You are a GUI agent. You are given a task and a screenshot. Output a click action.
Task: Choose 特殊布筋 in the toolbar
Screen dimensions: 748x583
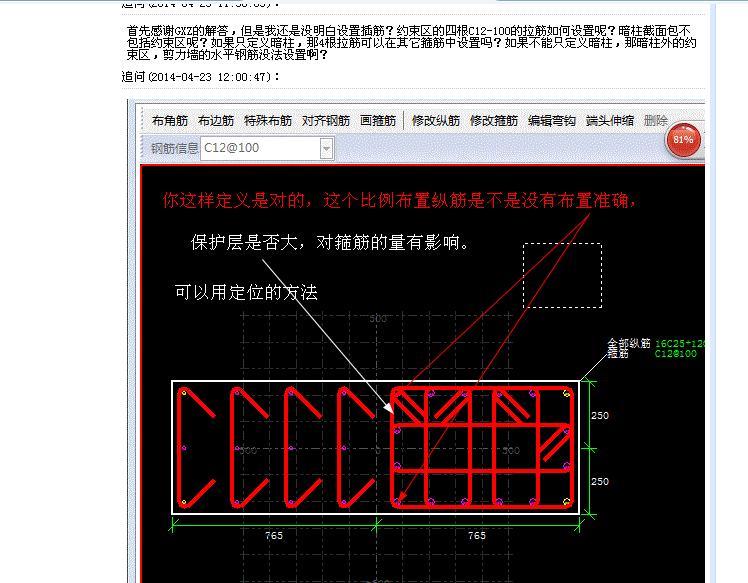(x=268, y=121)
